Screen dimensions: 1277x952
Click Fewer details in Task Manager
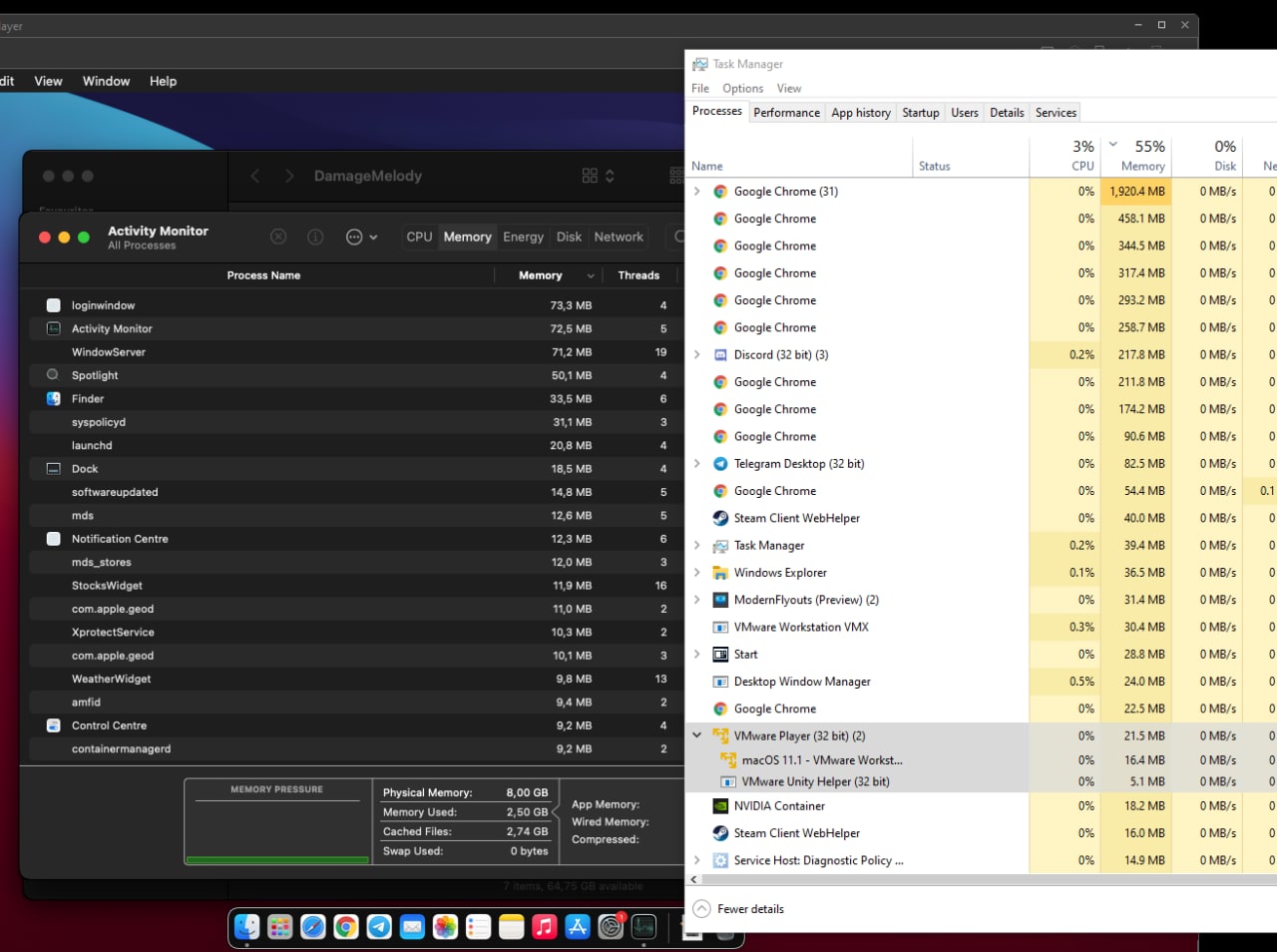(x=738, y=909)
